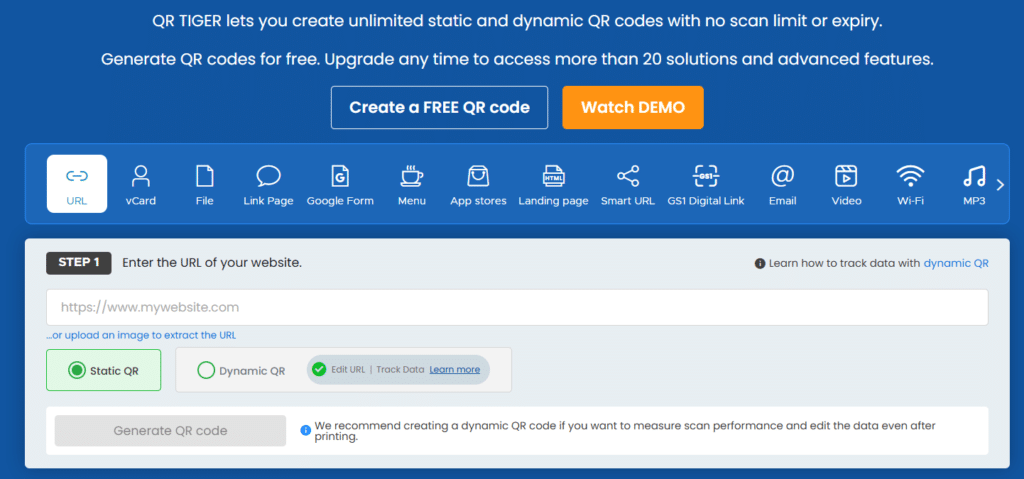Screen dimensions: 1024x479
Task: Focus the website URL input field
Action: 517,307
